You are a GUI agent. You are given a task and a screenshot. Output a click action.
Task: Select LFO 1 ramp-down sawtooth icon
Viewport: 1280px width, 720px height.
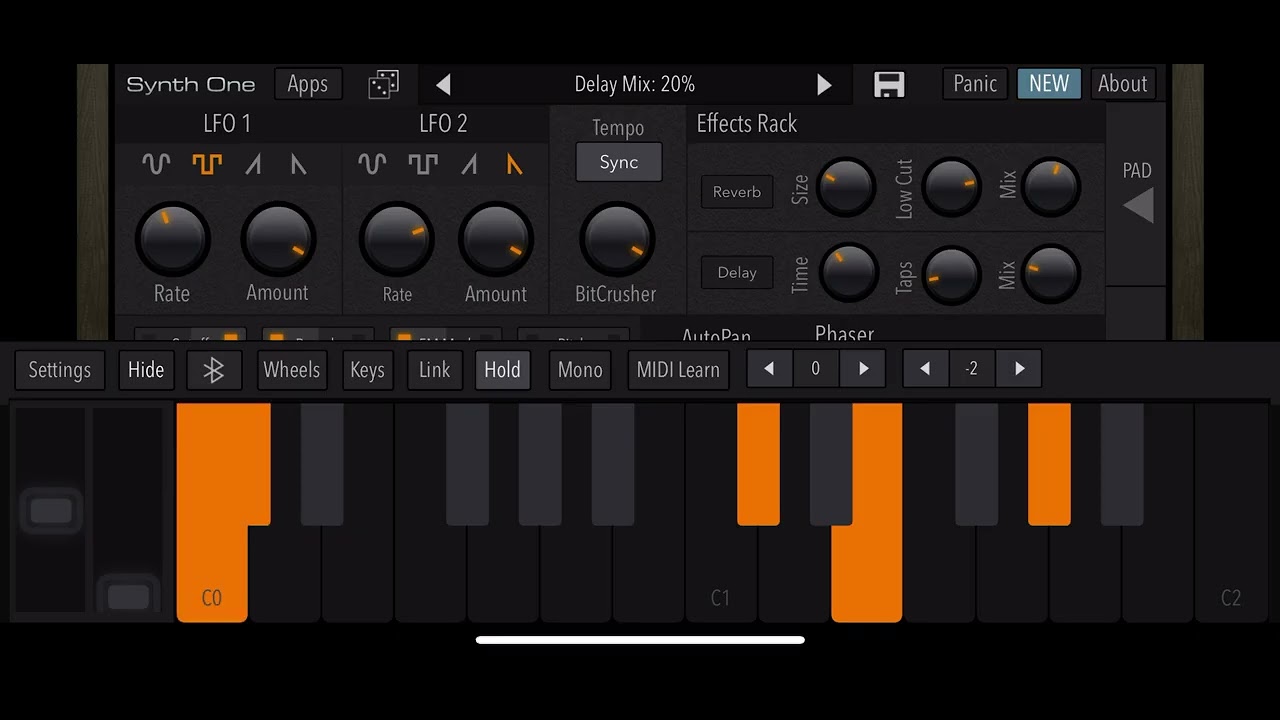point(298,164)
